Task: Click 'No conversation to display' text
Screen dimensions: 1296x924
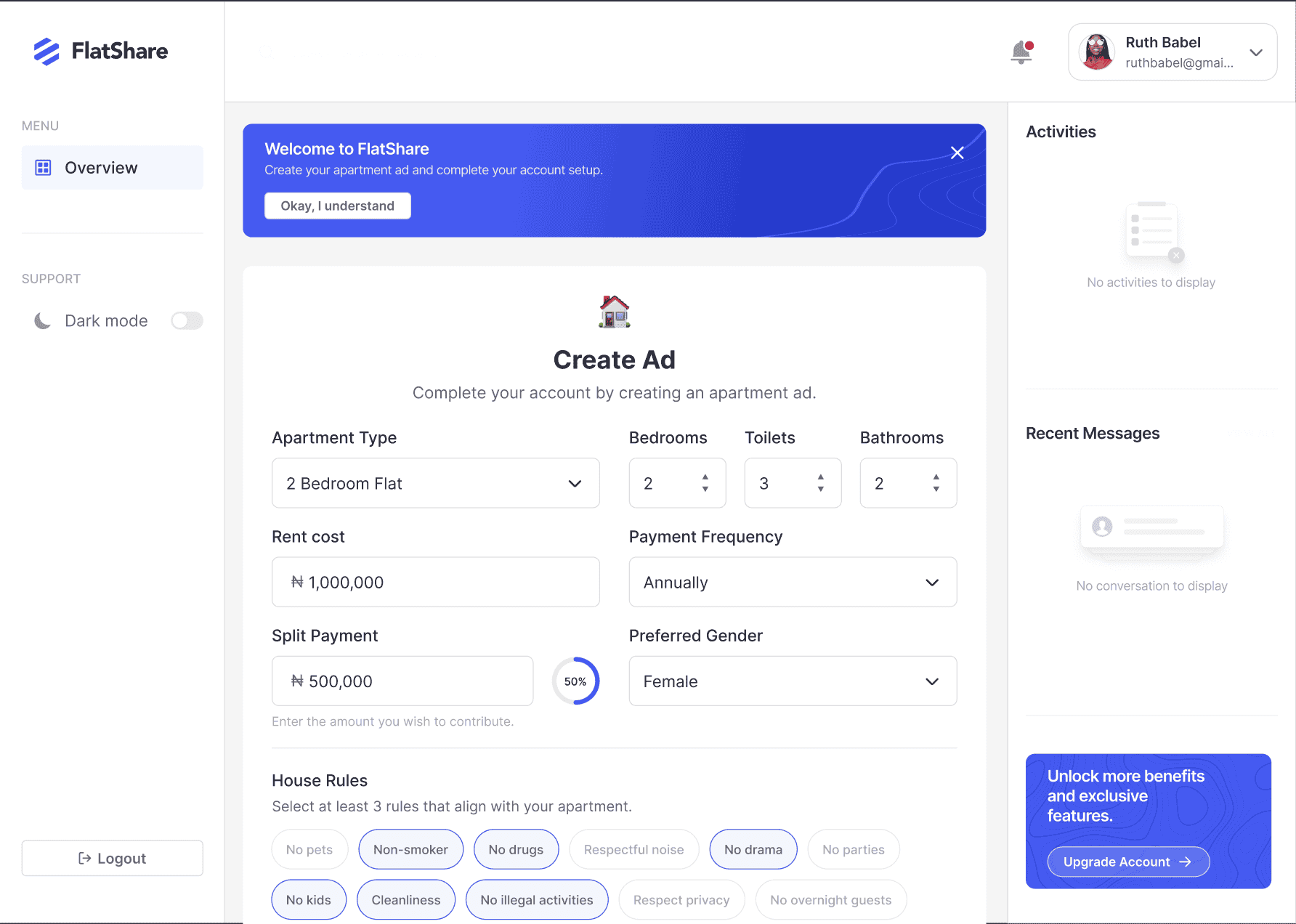Action: tap(1152, 586)
